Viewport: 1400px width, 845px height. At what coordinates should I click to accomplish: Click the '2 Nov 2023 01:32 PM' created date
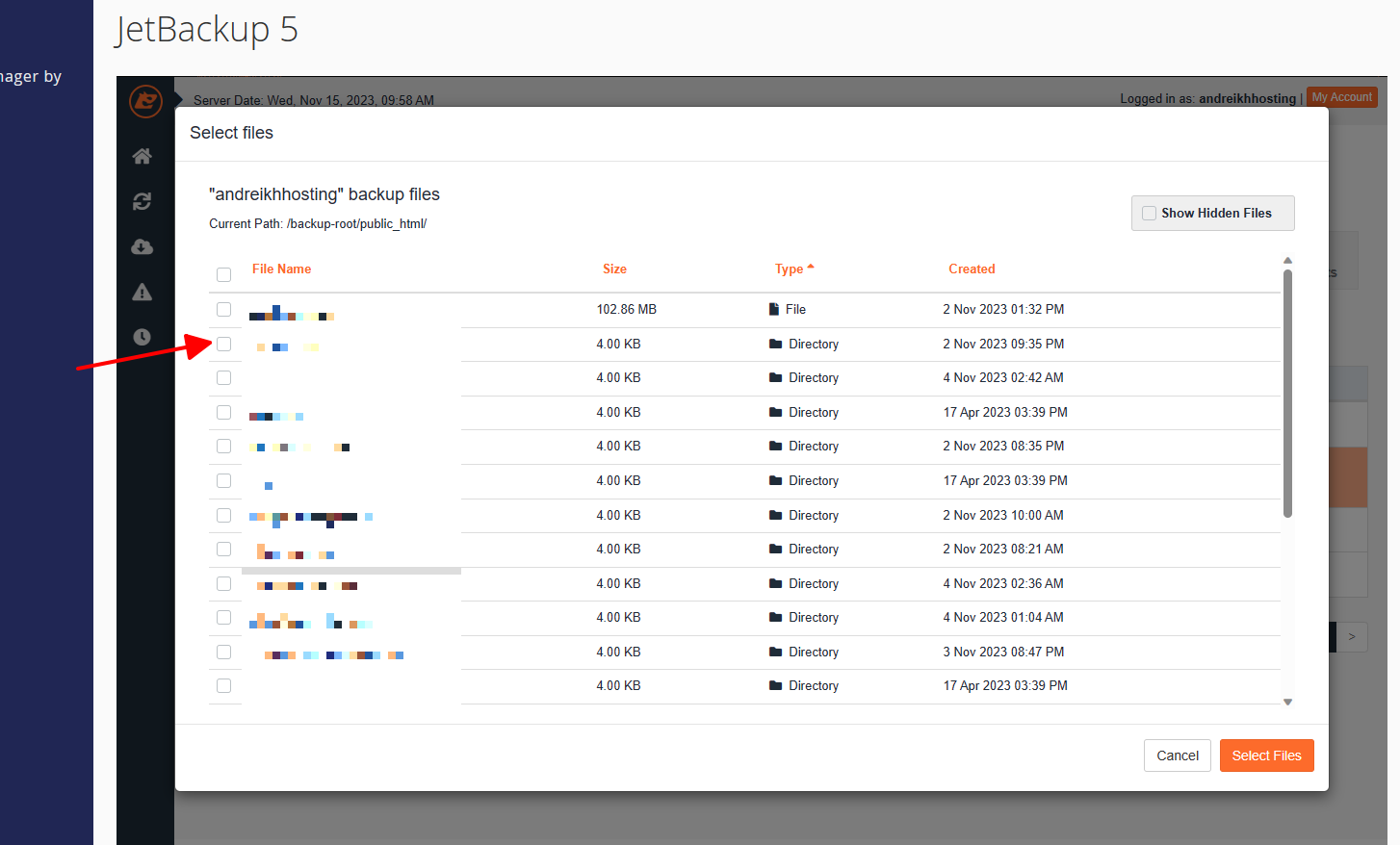1003,309
